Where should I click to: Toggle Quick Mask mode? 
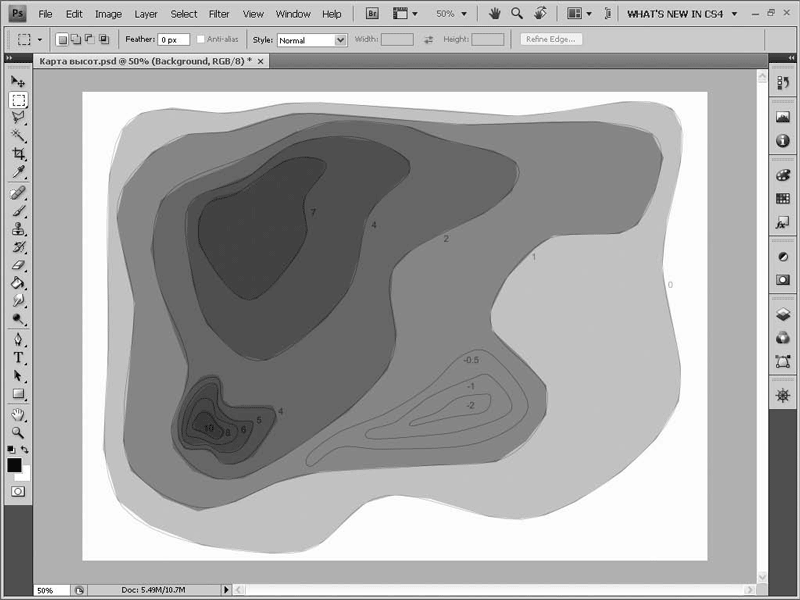point(18,491)
